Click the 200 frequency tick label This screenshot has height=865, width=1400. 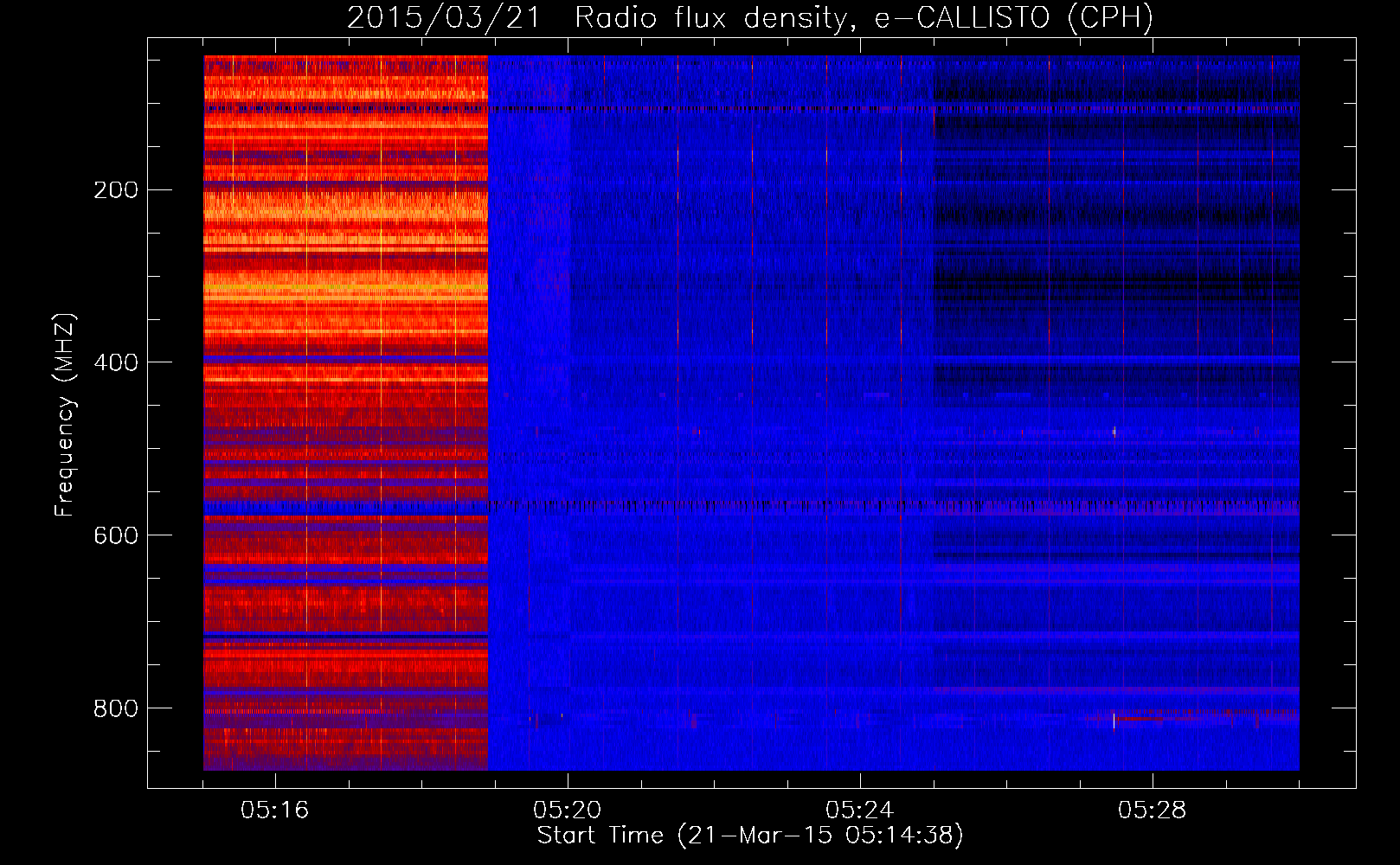(115, 189)
